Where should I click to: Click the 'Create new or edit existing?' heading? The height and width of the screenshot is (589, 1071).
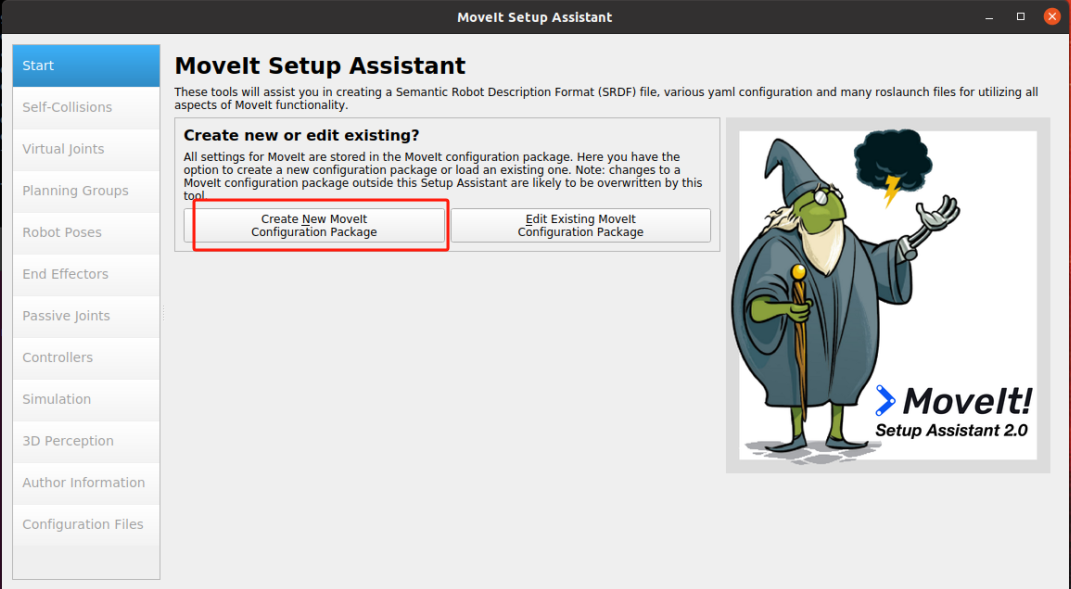(301, 135)
